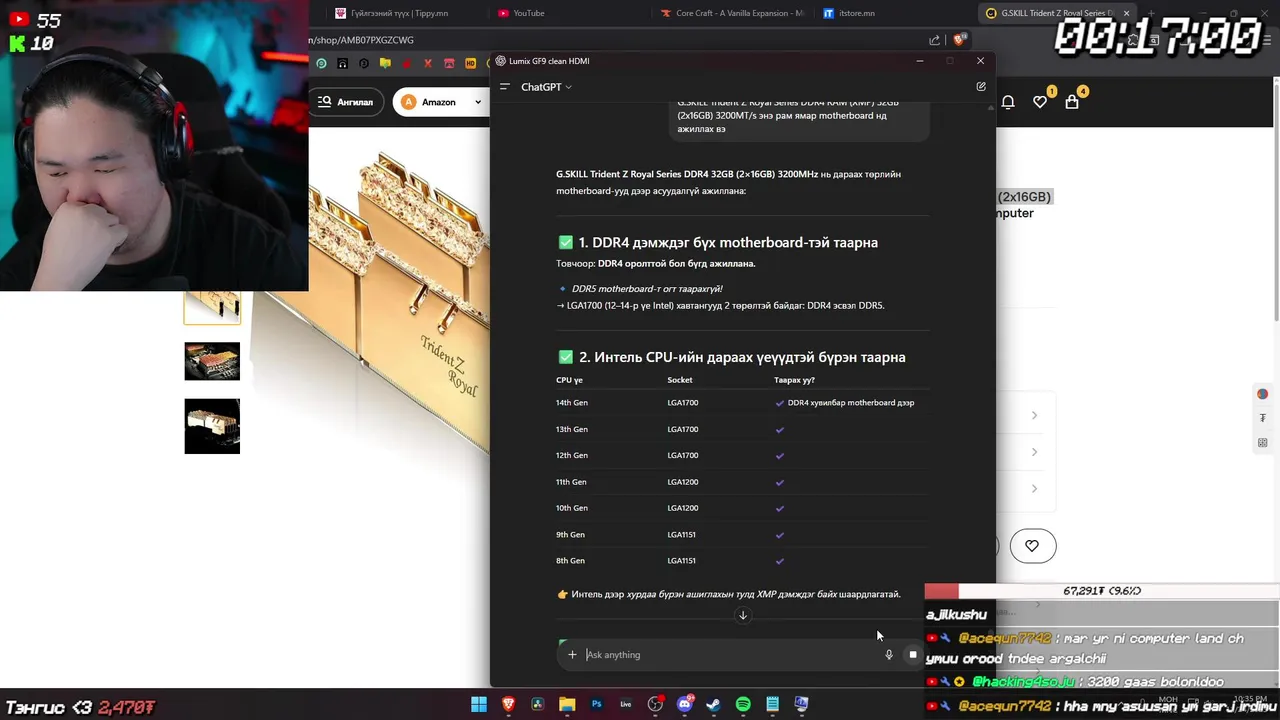Open Notepad app from taskbar

[x=773, y=704]
